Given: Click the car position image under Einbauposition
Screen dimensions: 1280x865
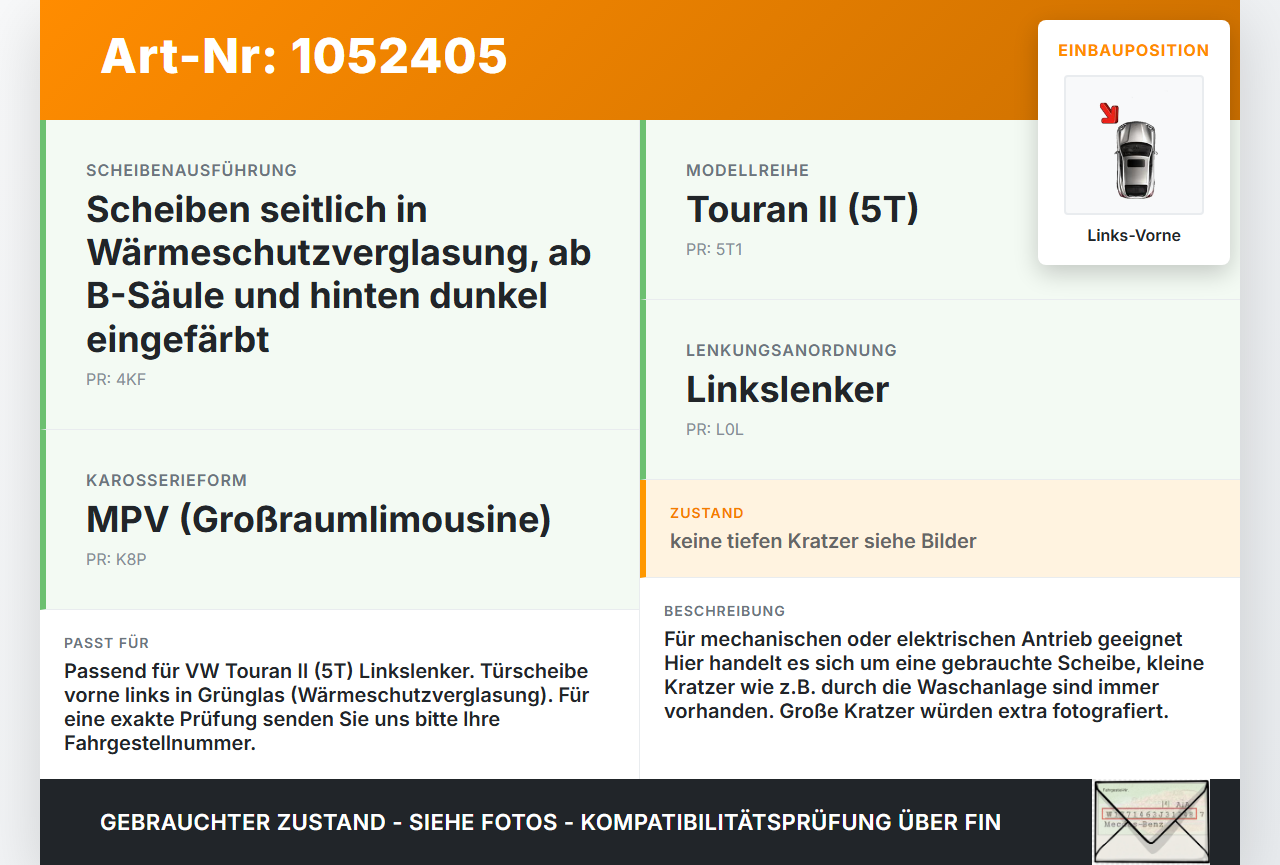Looking at the screenshot, I should 1134,145.
